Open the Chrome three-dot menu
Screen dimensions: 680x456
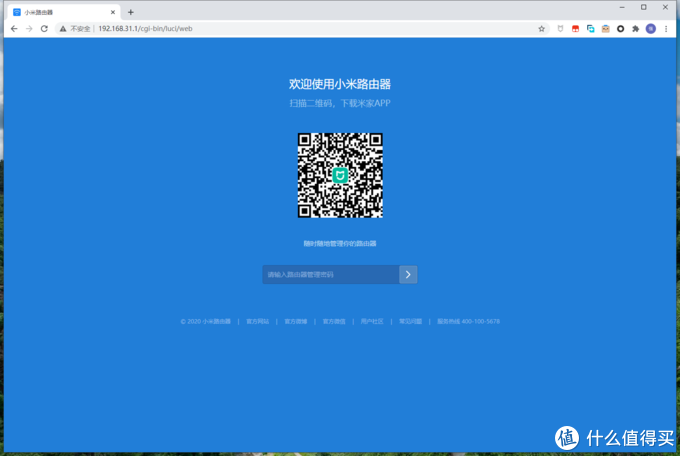pos(666,29)
